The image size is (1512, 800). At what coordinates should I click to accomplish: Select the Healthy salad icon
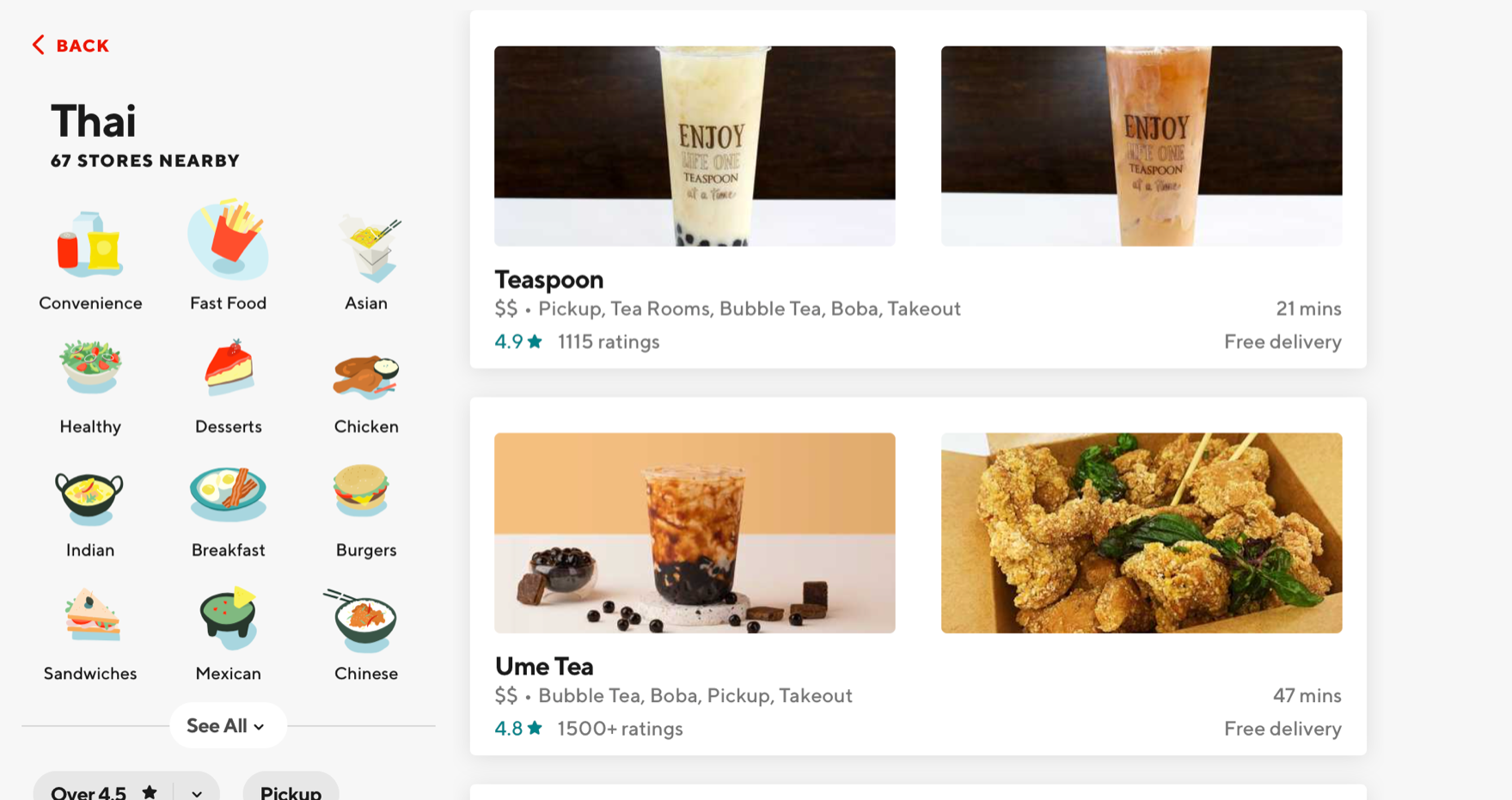coord(90,367)
